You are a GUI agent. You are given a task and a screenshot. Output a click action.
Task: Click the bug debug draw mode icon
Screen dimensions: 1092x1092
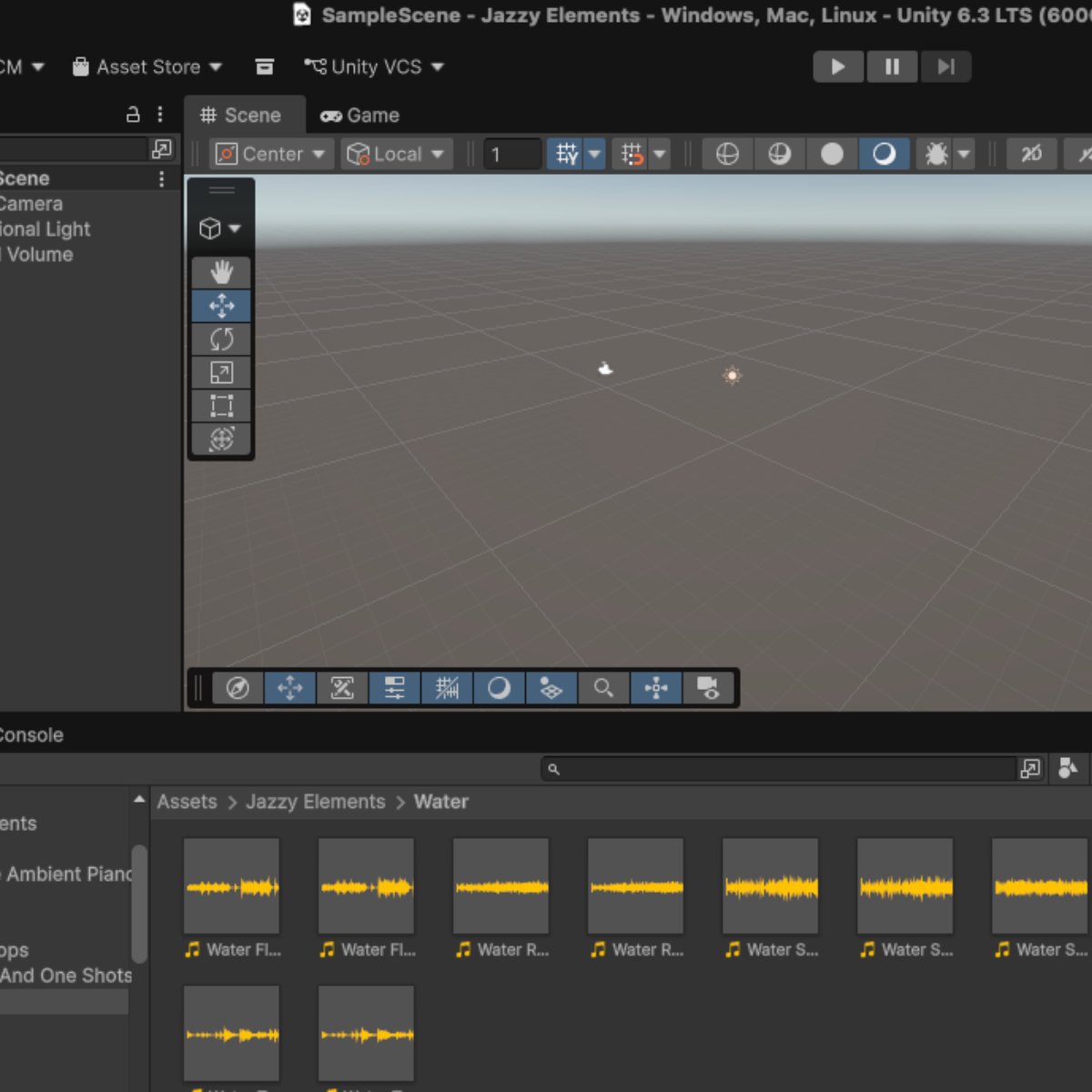coord(935,154)
